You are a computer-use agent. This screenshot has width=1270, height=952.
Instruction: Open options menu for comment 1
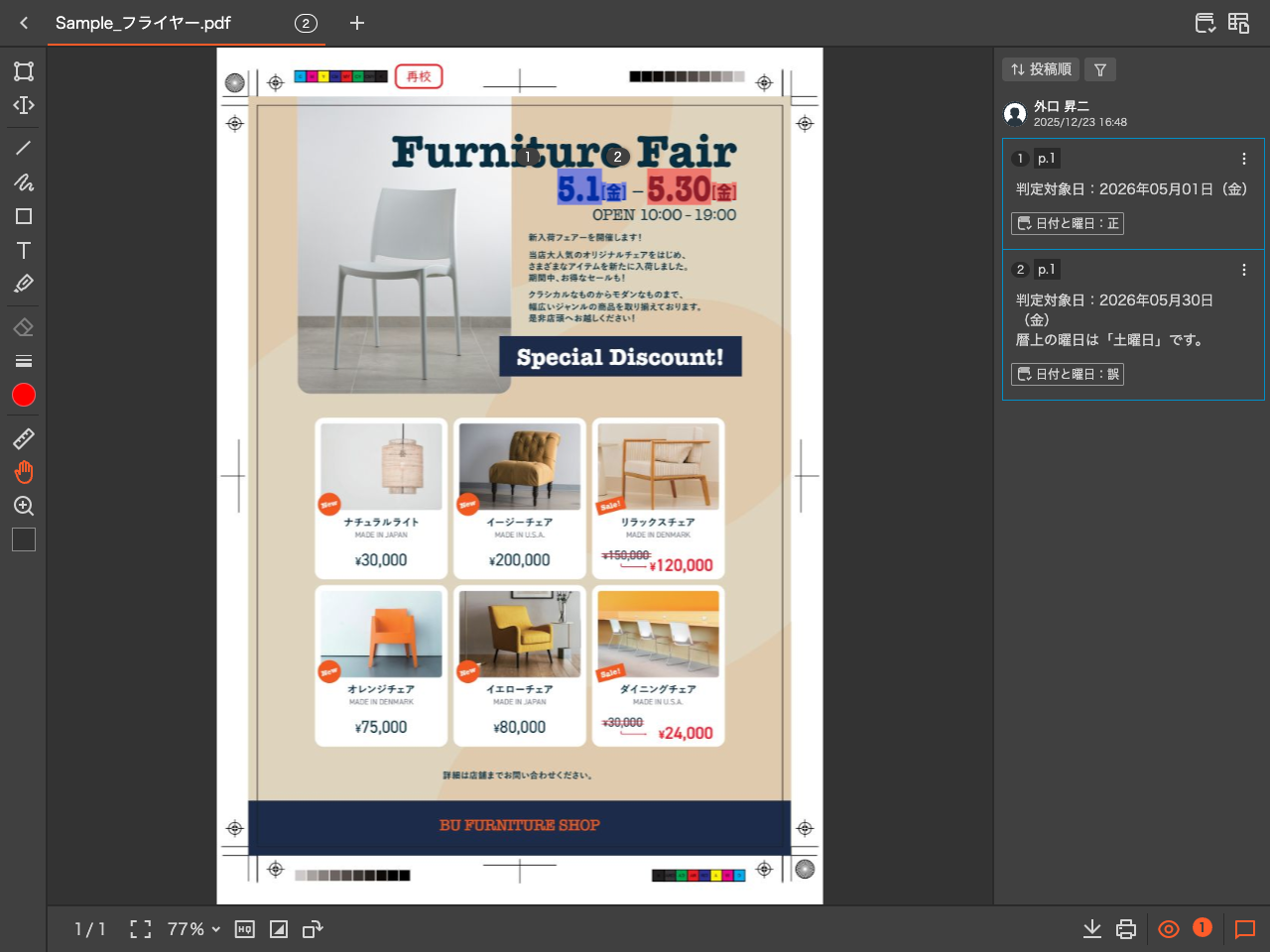(x=1243, y=159)
